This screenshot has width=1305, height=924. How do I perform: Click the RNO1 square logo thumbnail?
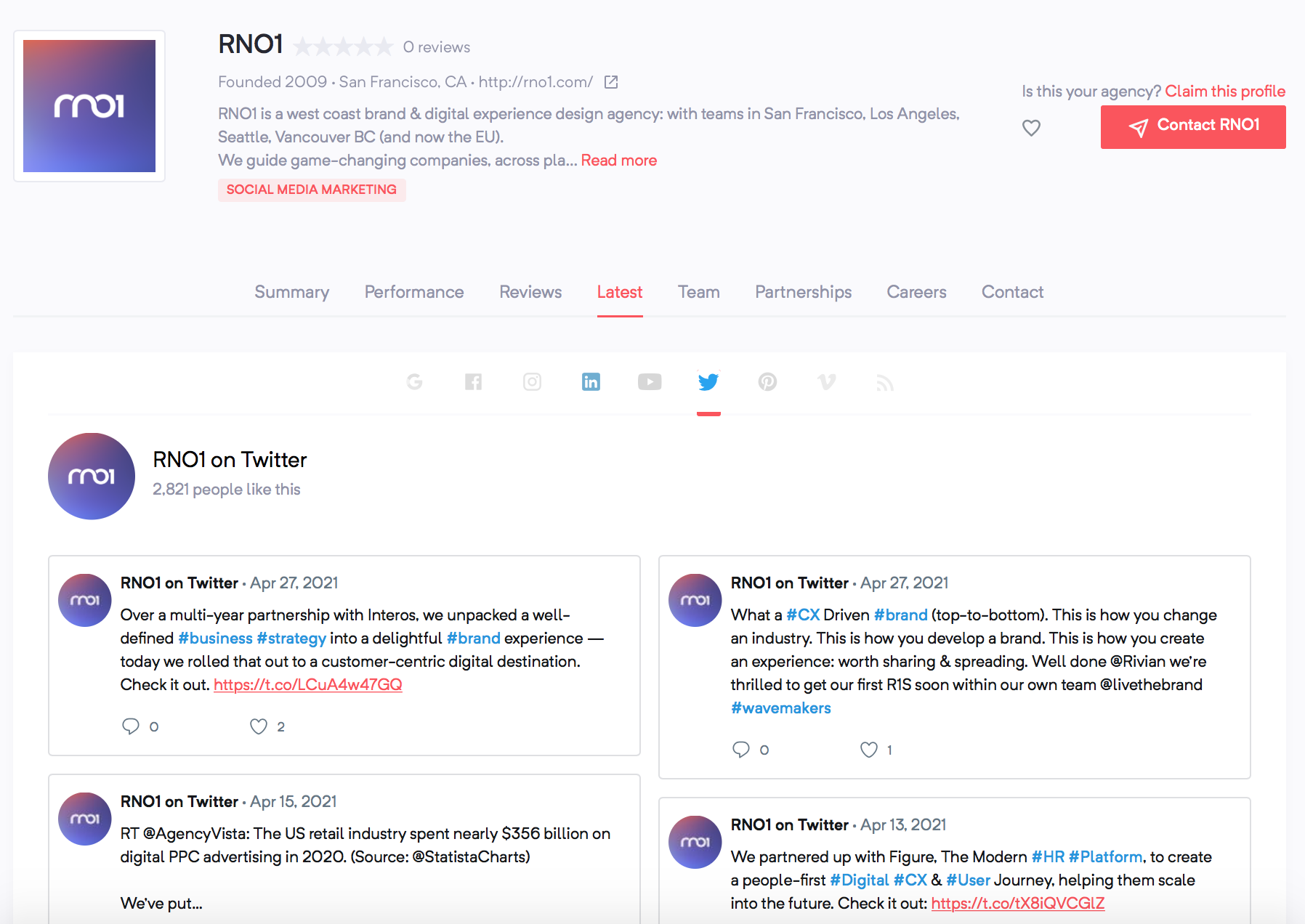pyautogui.click(x=89, y=106)
